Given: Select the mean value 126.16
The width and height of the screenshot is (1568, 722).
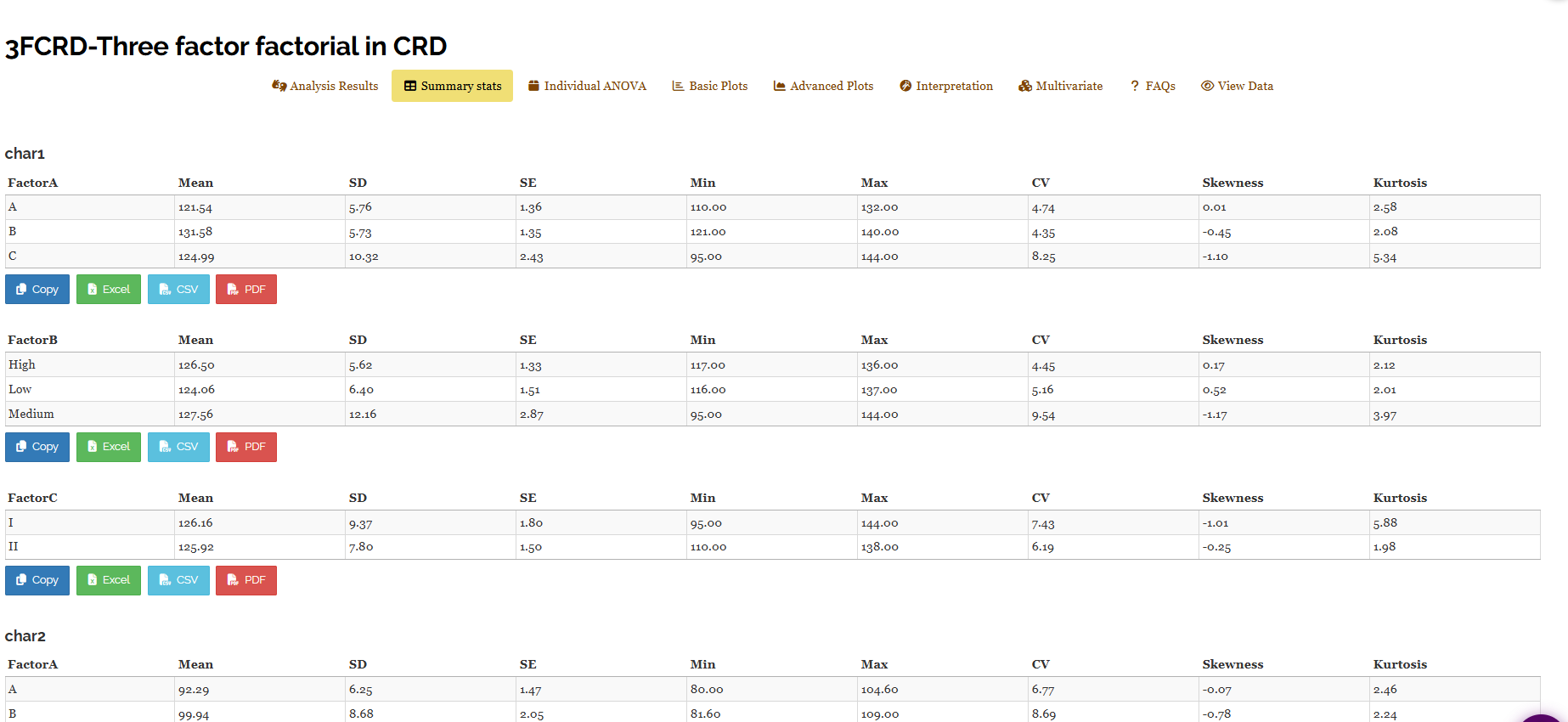Looking at the screenshot, I should 195,522.
